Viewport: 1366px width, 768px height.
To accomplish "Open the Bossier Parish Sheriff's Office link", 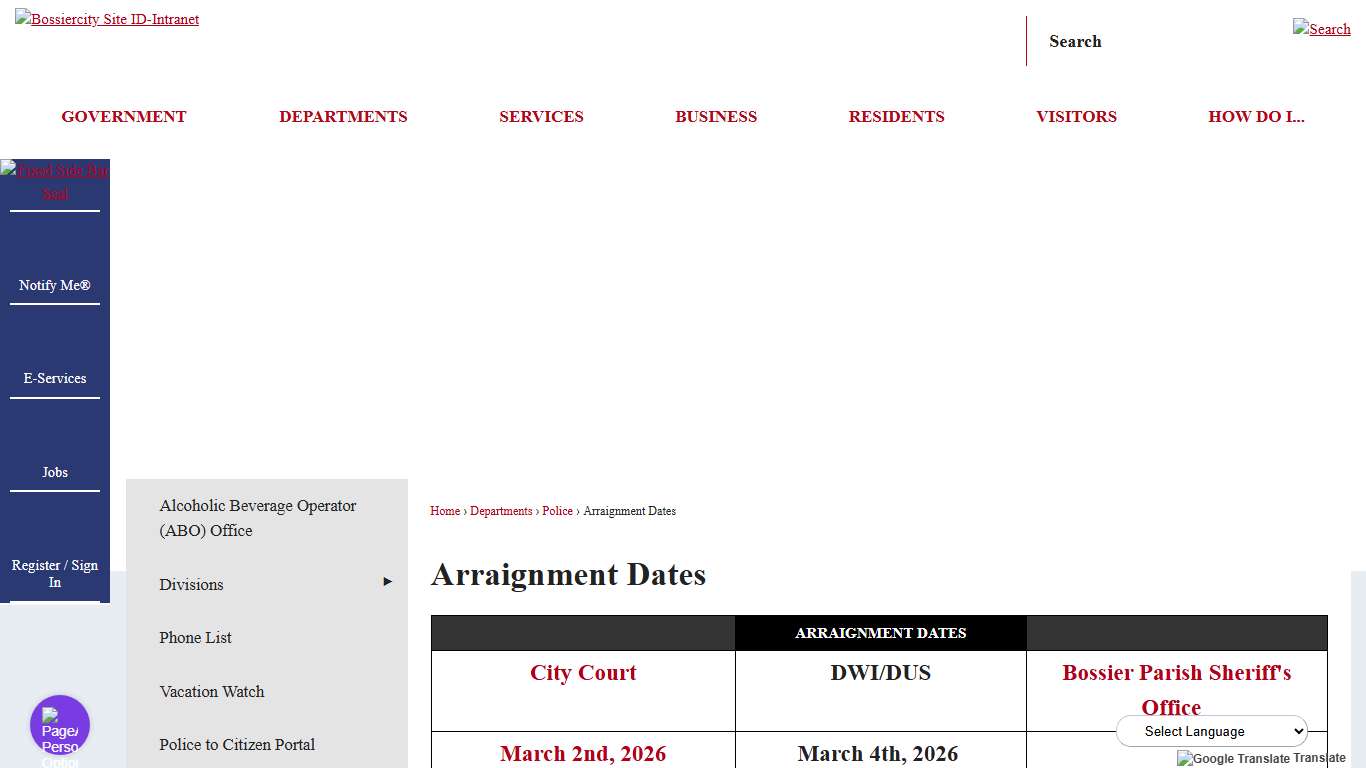I will click(1176, 690).
